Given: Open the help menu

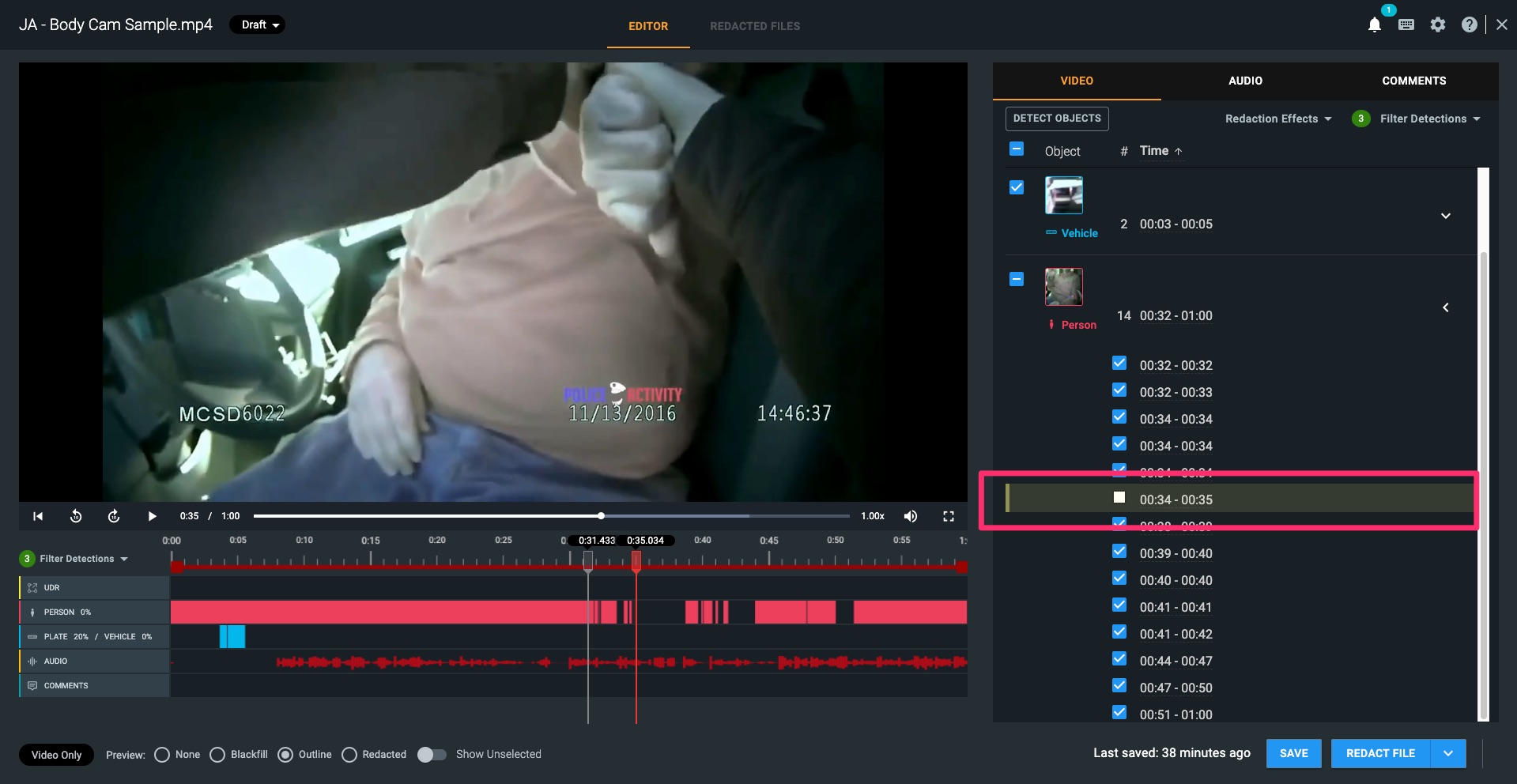Looking at the screenshot, I should tap(1469, 24).
